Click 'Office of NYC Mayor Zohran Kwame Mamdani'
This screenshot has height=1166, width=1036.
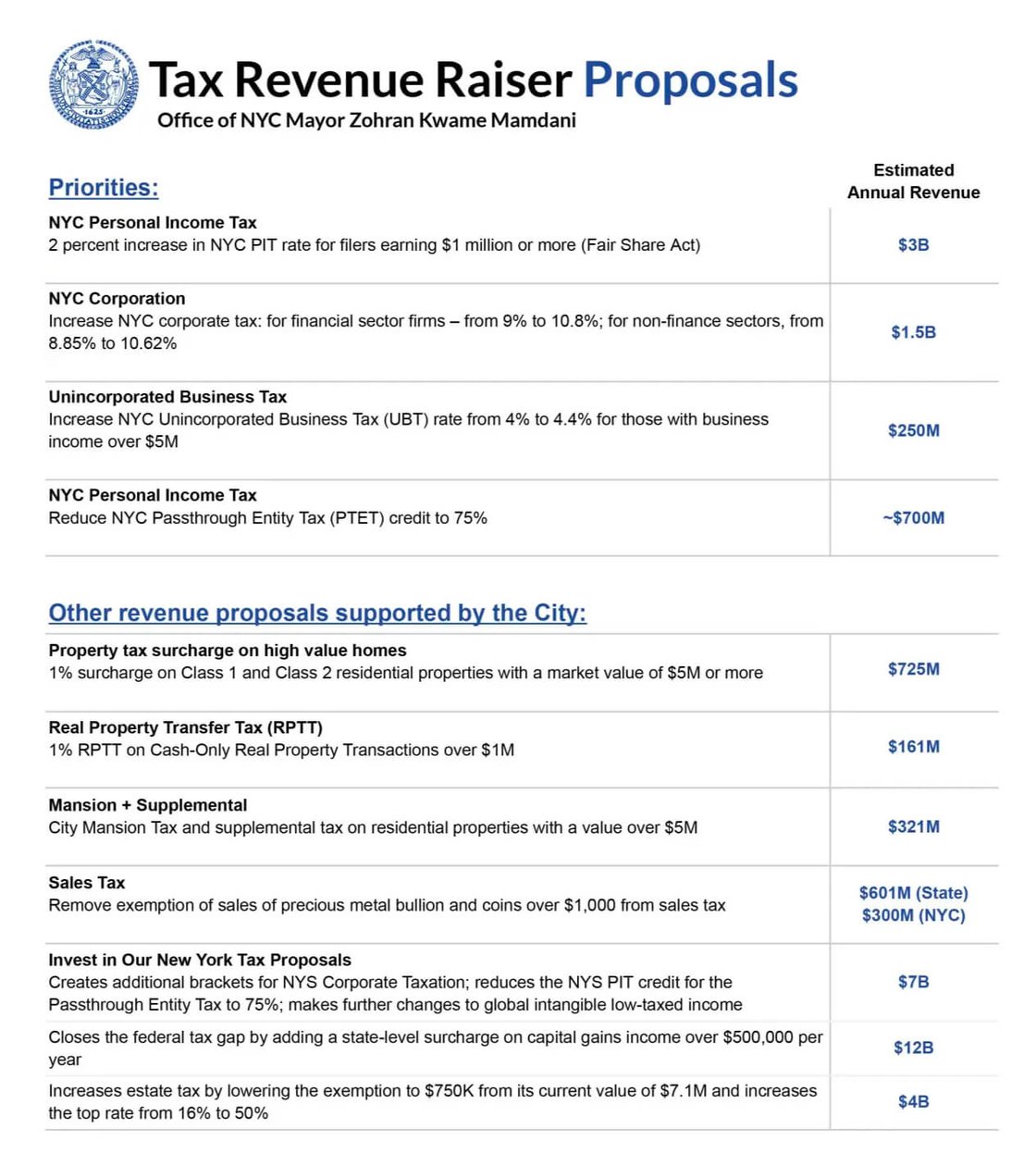366,120
